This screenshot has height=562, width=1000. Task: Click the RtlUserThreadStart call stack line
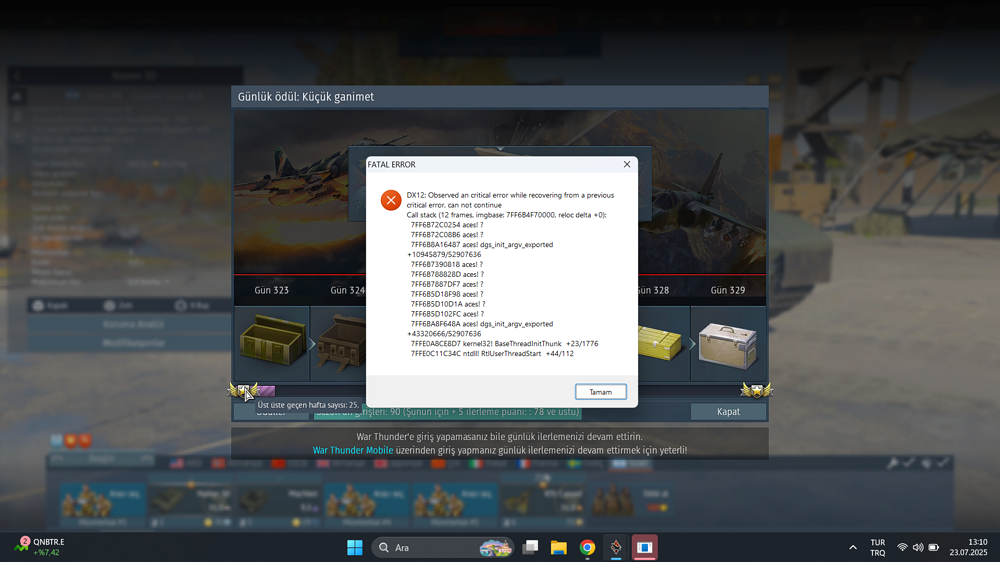coord(492,353)
